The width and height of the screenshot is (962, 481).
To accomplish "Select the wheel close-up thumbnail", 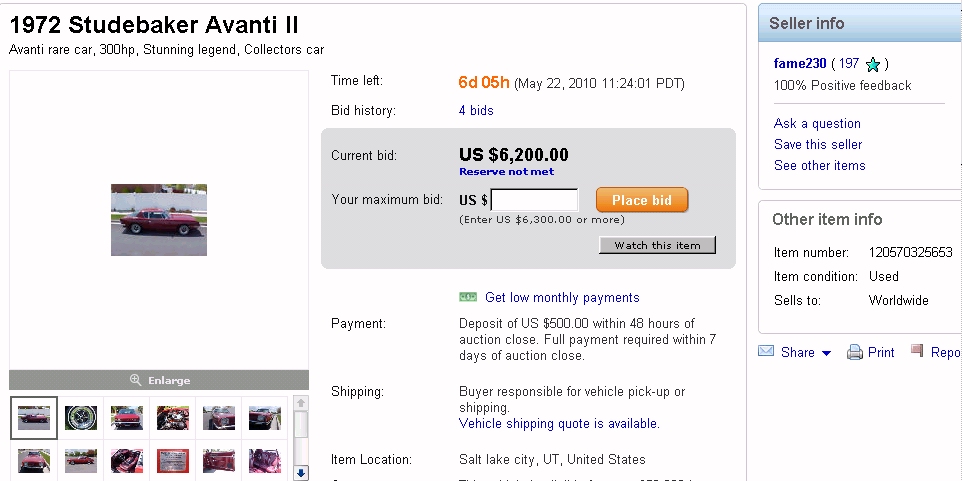I will [81, 418].
